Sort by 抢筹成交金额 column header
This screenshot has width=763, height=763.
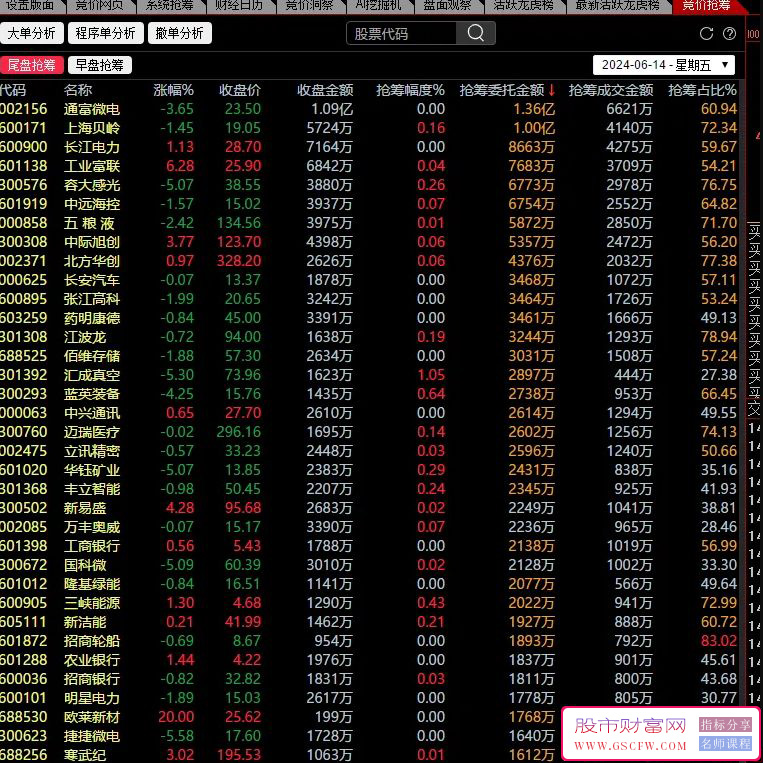click(611, 90)
